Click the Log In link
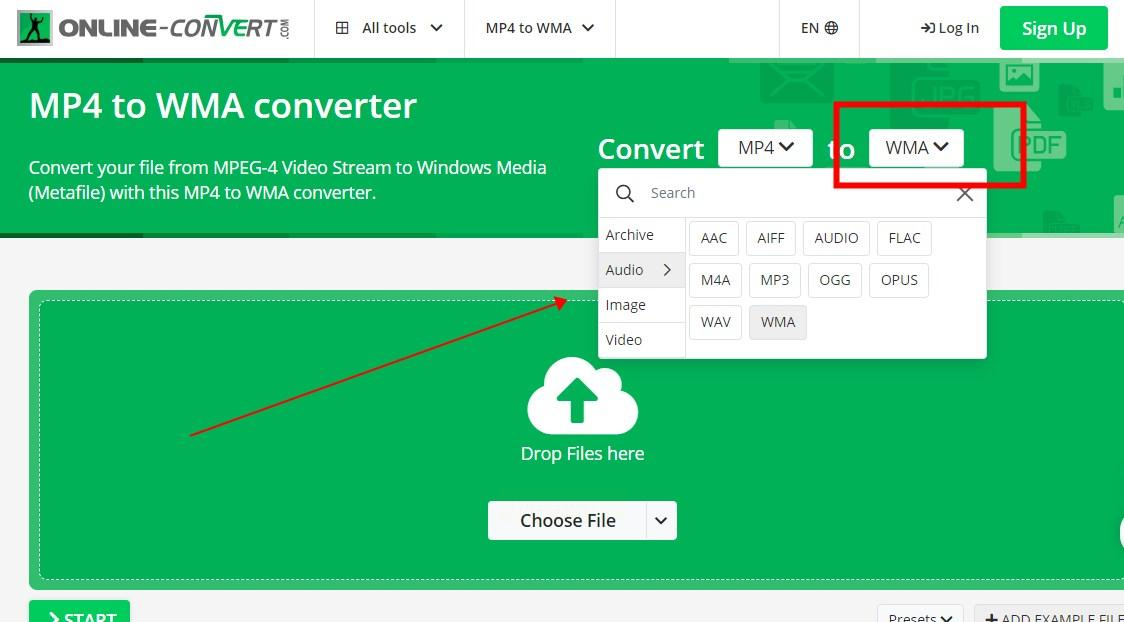 coord(950,28)
